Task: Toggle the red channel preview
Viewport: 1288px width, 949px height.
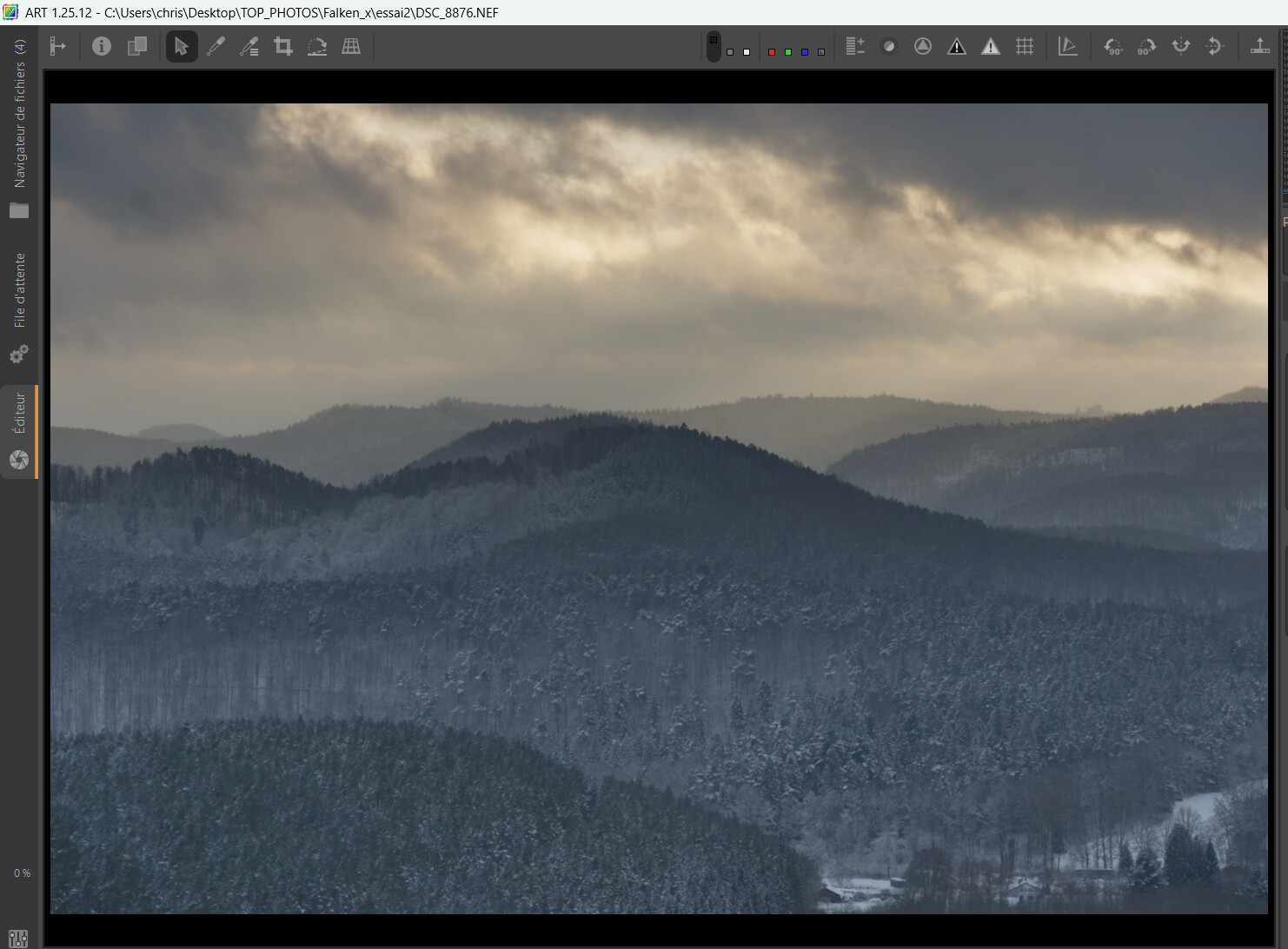Action: click(x=771, y=52)
